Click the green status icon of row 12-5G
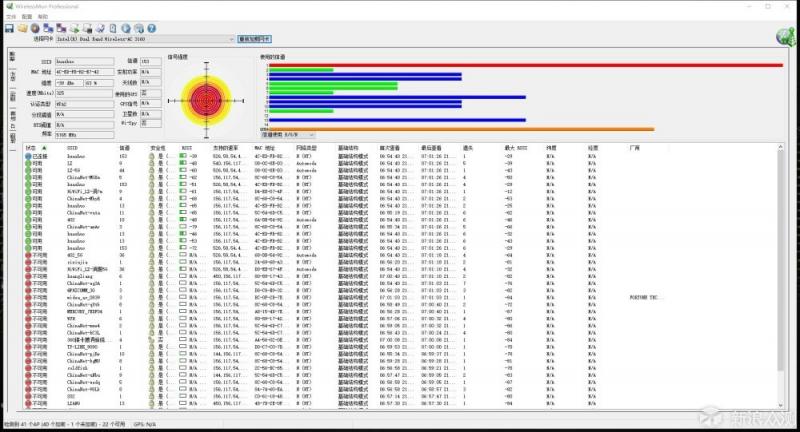The height and width of the screenshot is (432, 800). pyautogui.click(x=28, y=170)
